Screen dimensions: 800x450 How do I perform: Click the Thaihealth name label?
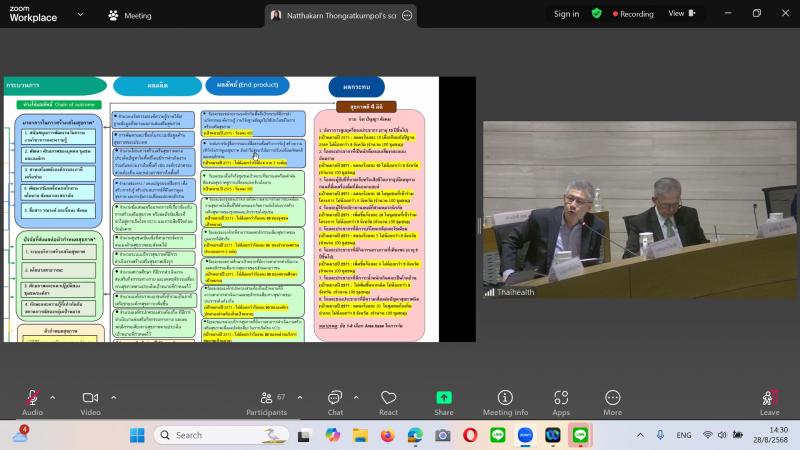[515, 292]
